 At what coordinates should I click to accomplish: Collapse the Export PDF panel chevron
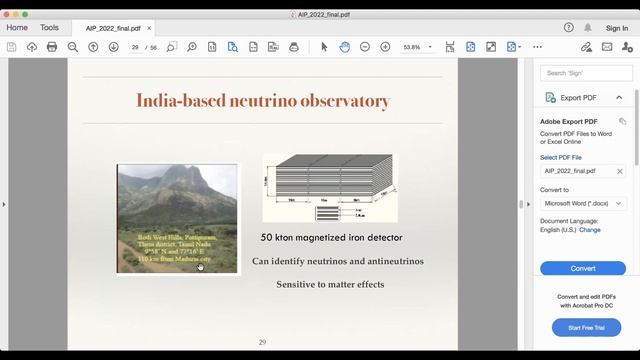[x=619, y=98]
